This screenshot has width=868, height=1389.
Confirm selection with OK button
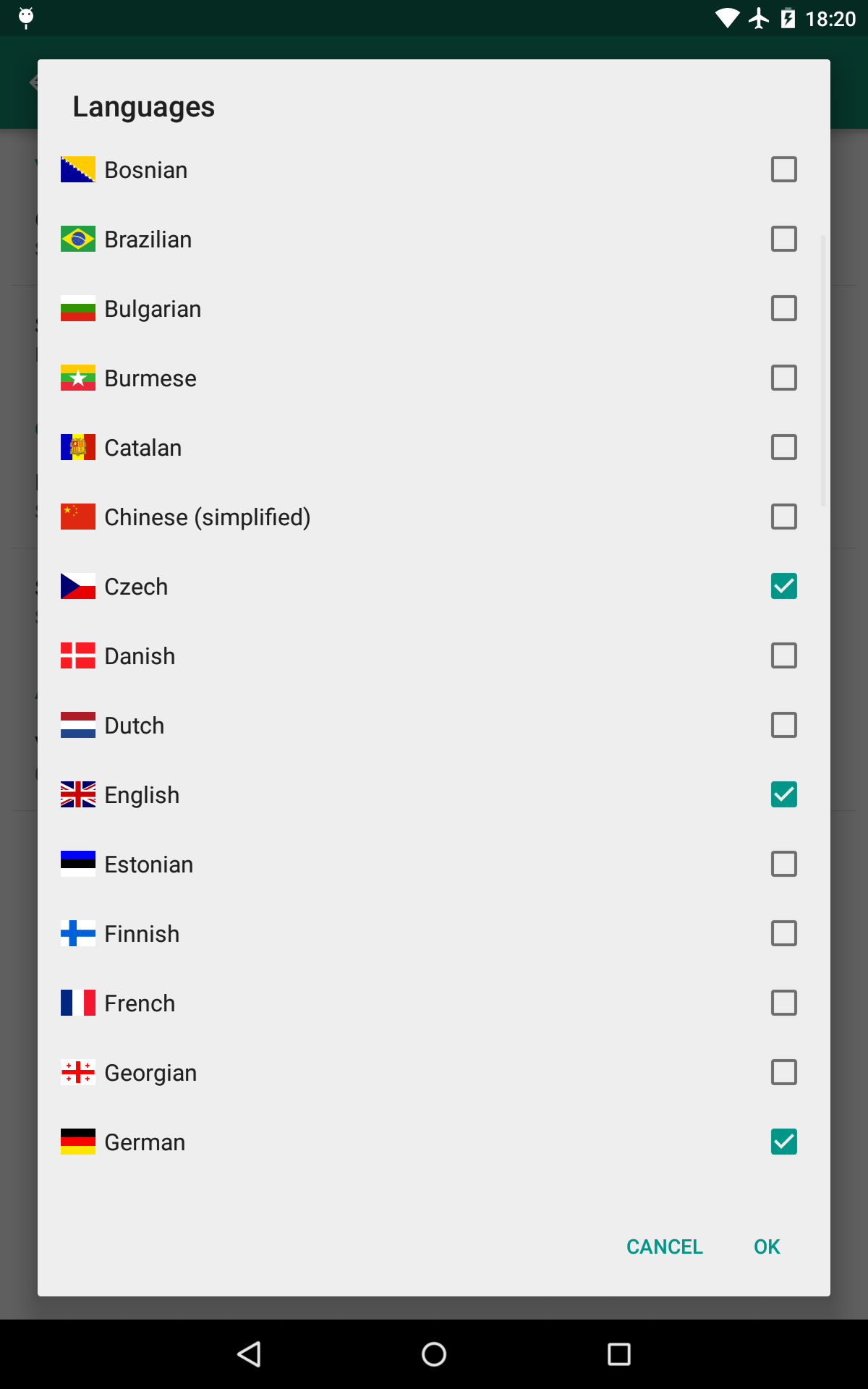[x=767, y=1246]
